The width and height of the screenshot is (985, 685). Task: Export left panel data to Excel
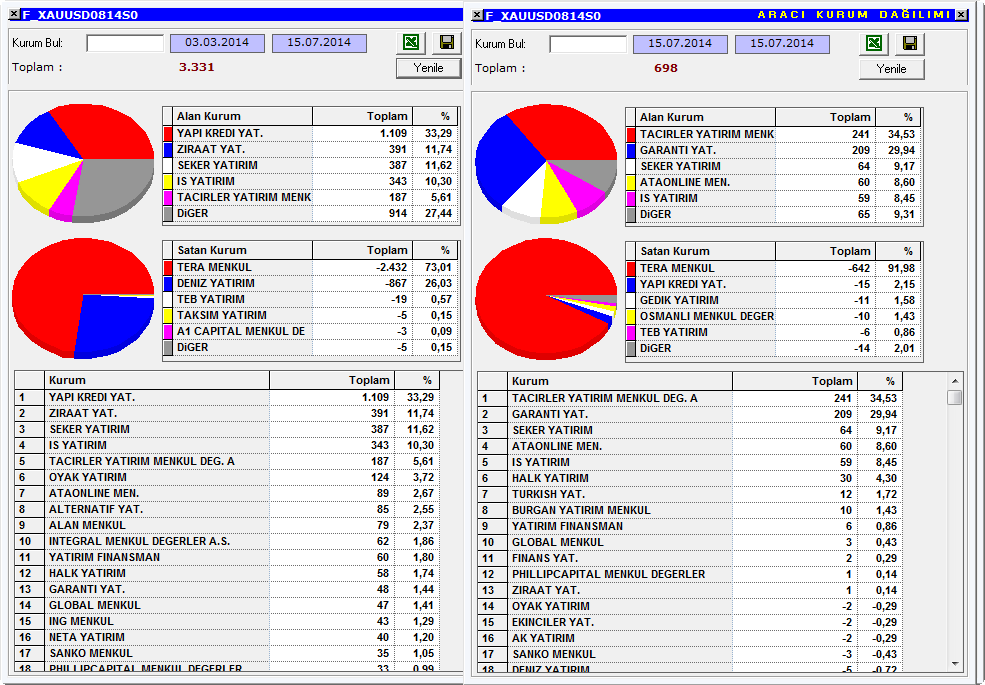(411, 43)
